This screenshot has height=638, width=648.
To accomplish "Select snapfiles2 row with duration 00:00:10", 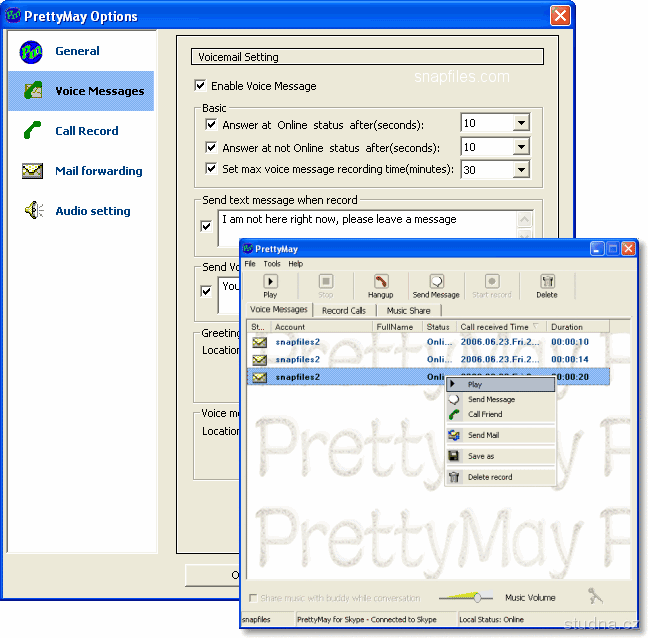I will pyautogui.click(x=428, y=342).
